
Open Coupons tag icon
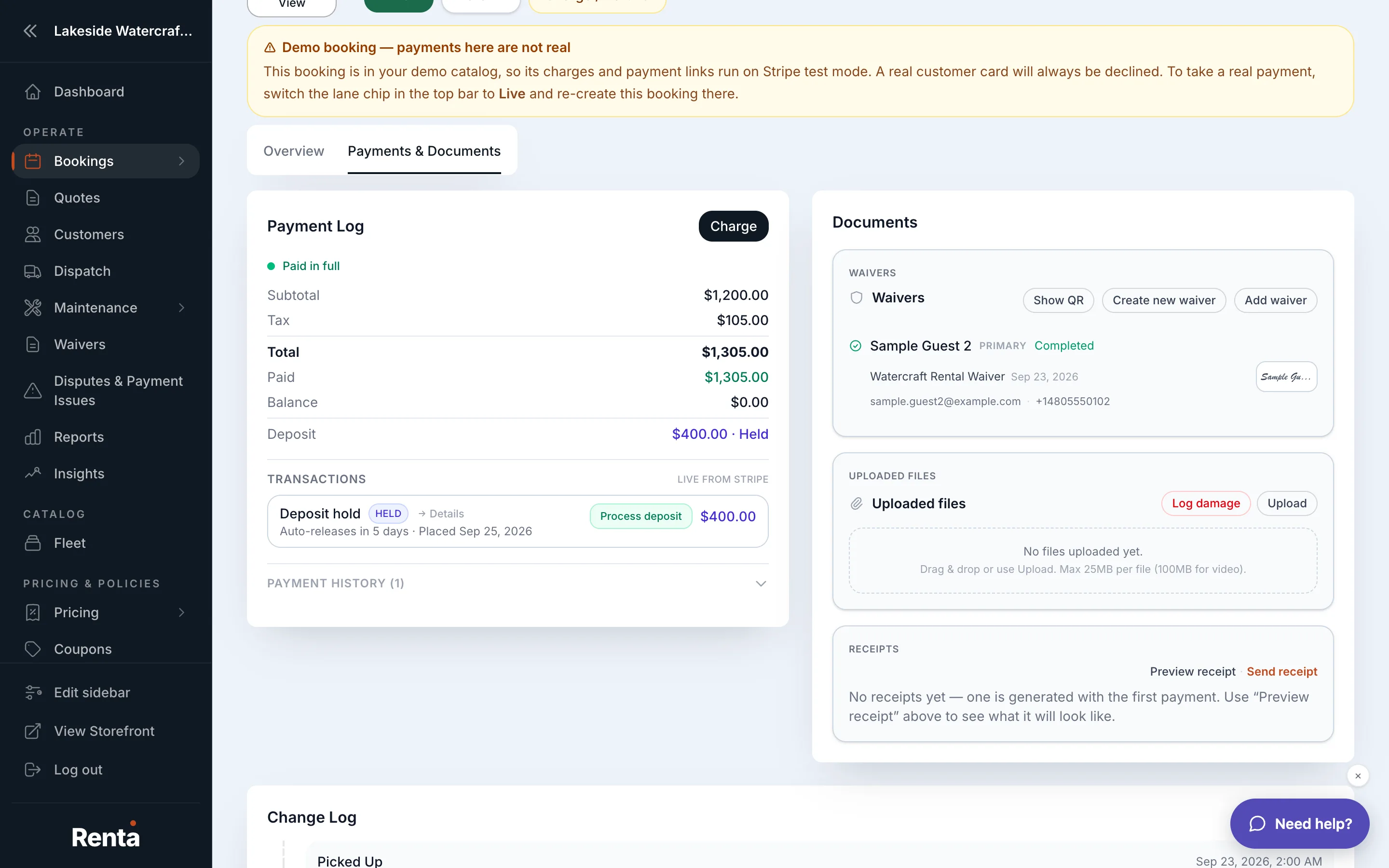33,649
